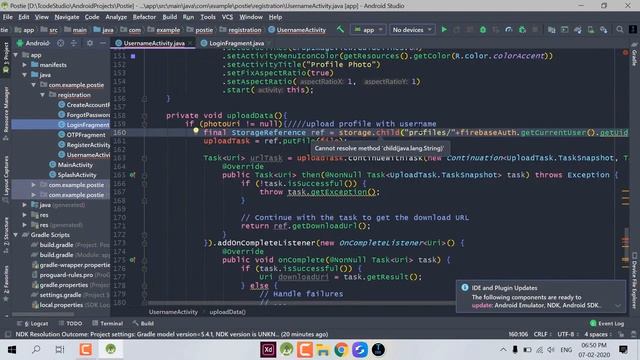Open the File menu
Image resolution: width=640 pixels, height=360 pixels.
tap(7, 17)
